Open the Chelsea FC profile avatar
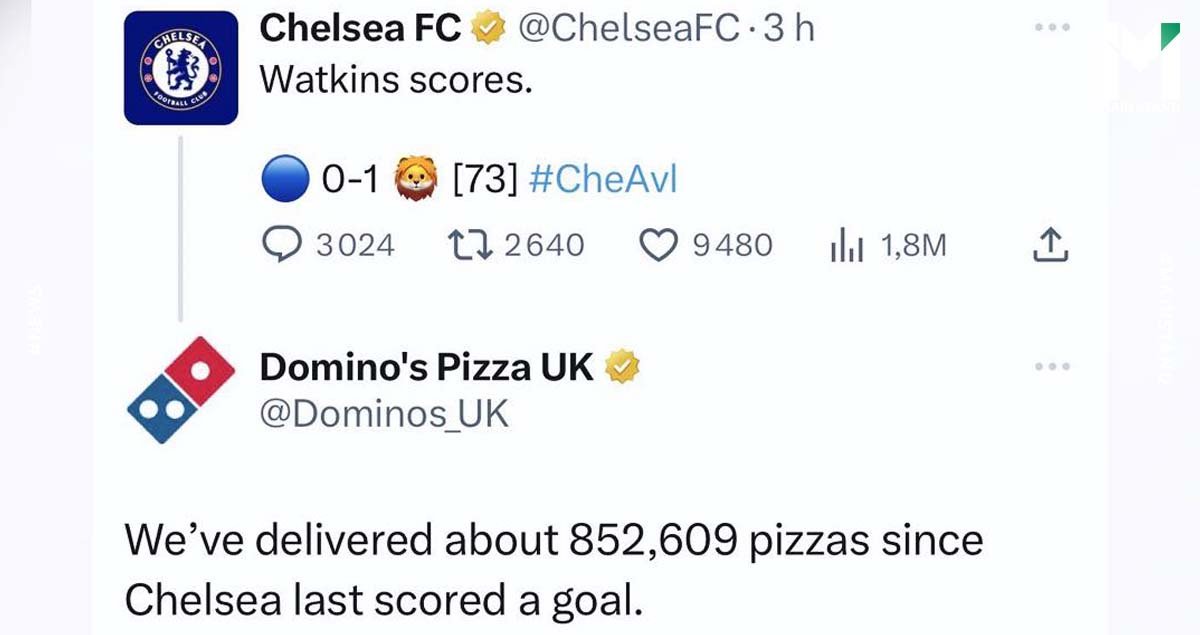Viewport: 1200px width, 635px height. pos(181,69)
